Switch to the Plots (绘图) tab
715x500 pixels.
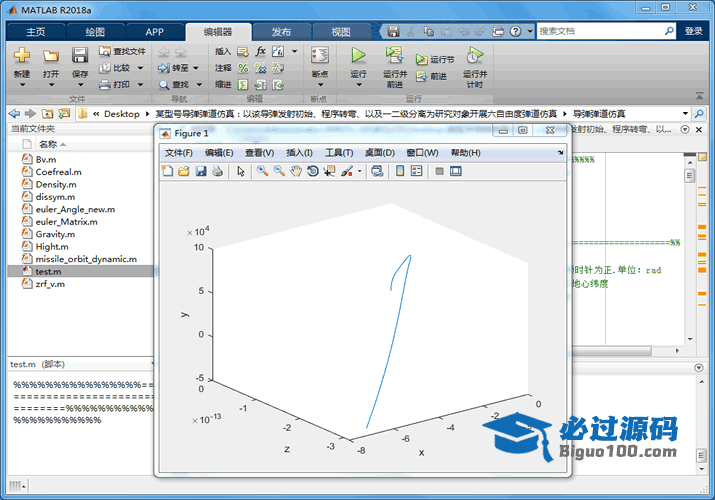(95, 32)
